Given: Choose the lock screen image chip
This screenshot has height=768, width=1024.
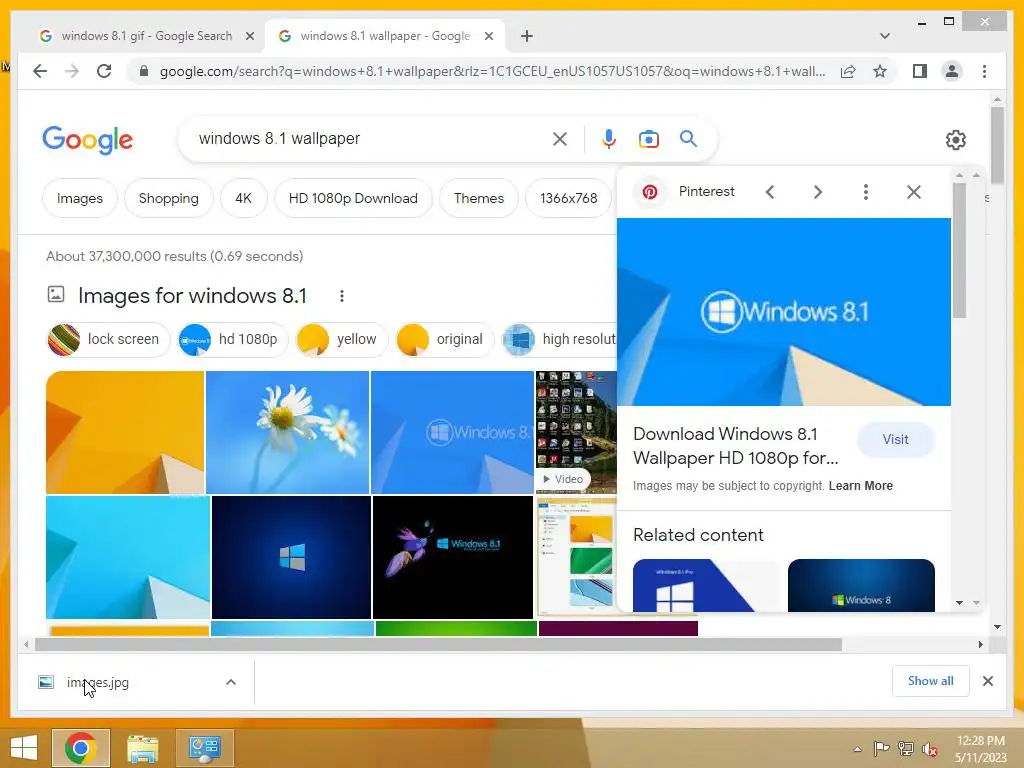Looking at the screenshot, I should point(108,340).
